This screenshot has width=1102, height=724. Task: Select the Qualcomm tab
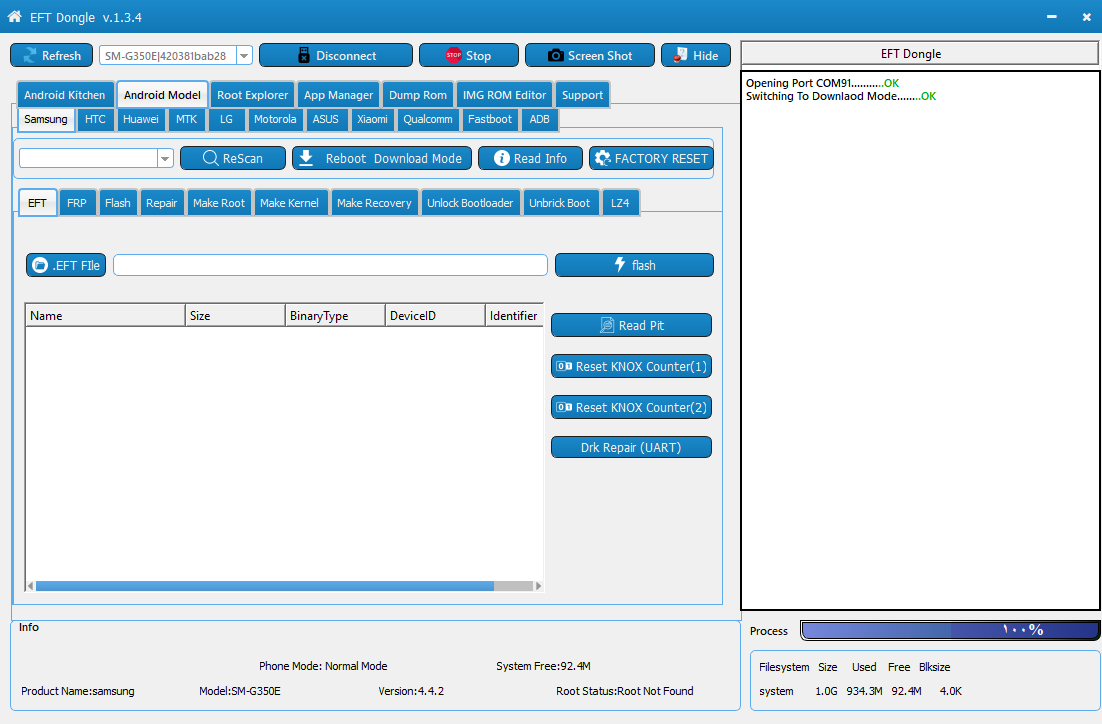427,119
